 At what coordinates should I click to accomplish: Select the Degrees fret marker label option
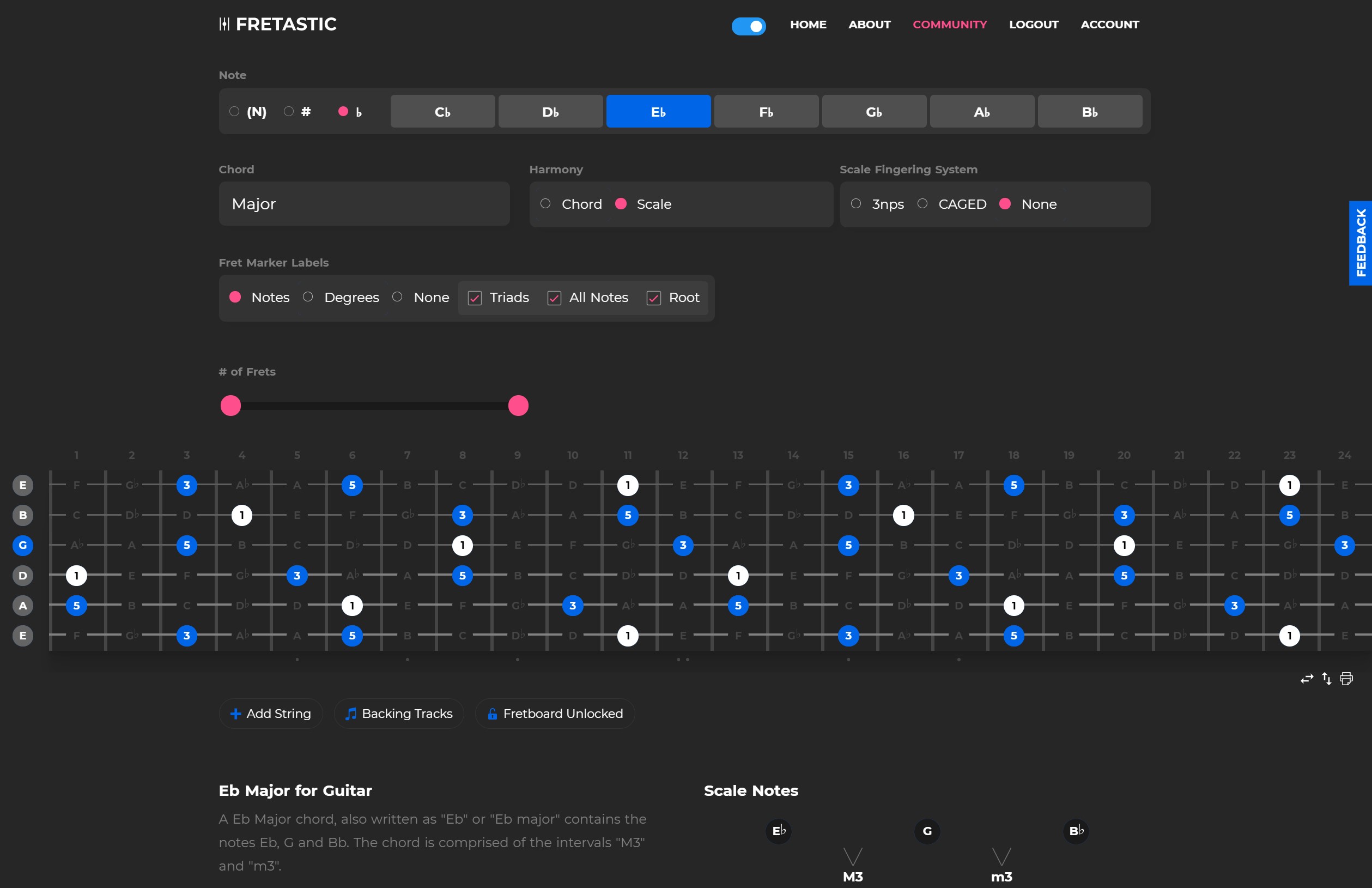tap(308, 297)
